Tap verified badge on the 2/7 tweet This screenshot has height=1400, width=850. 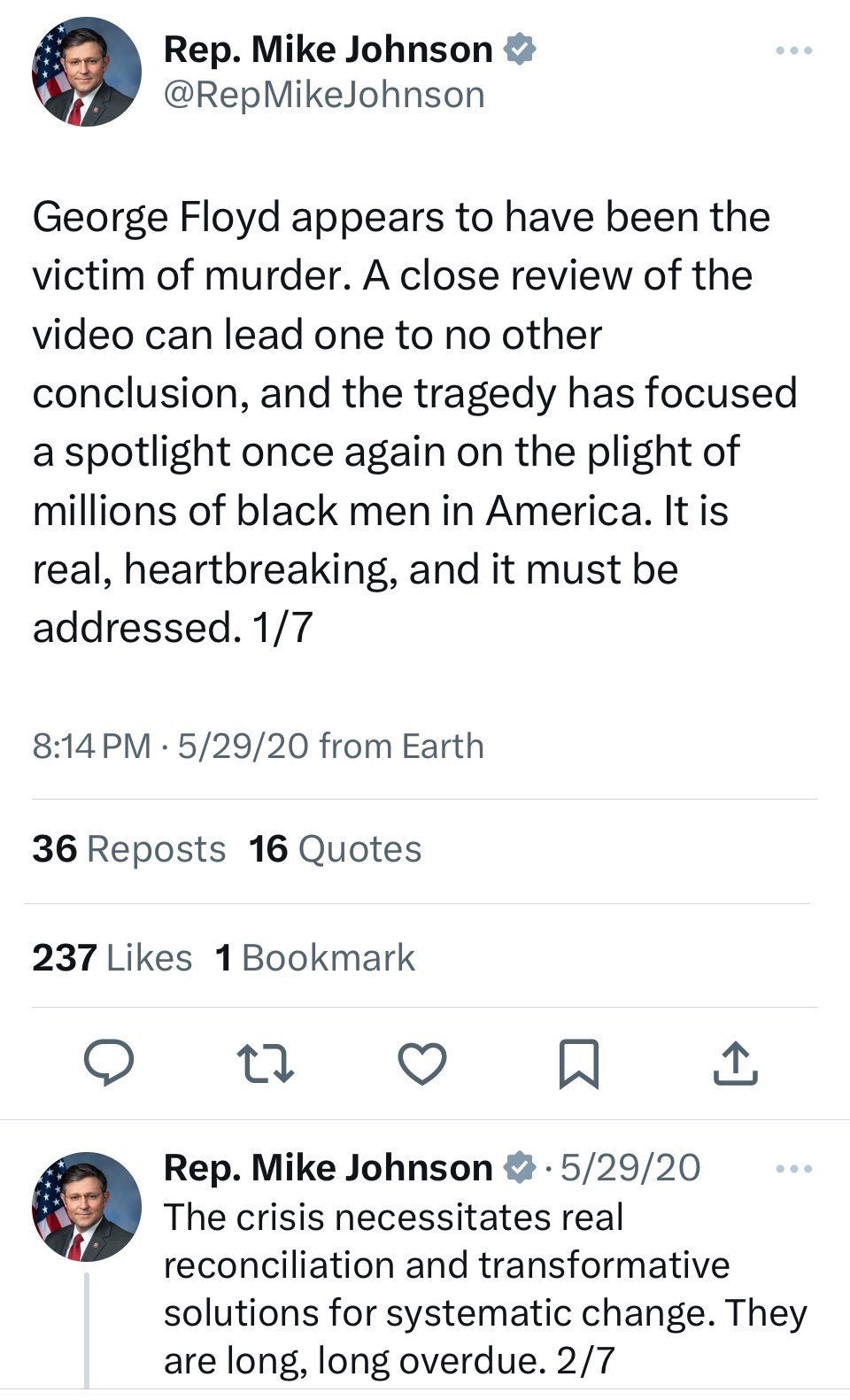click(x=520, y=1168)
